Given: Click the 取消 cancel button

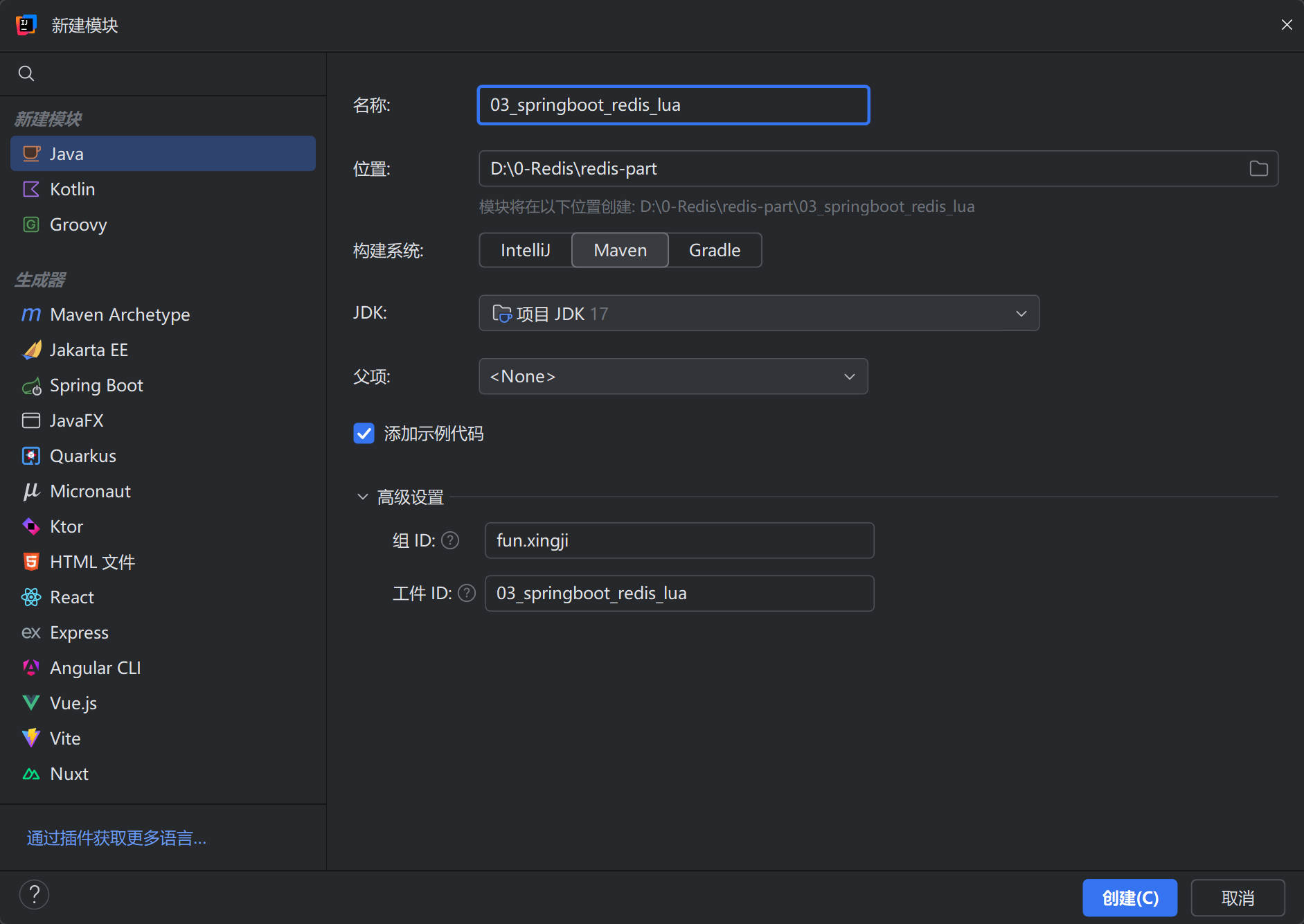Looking at the screenshot, I should pos(1238,898).
